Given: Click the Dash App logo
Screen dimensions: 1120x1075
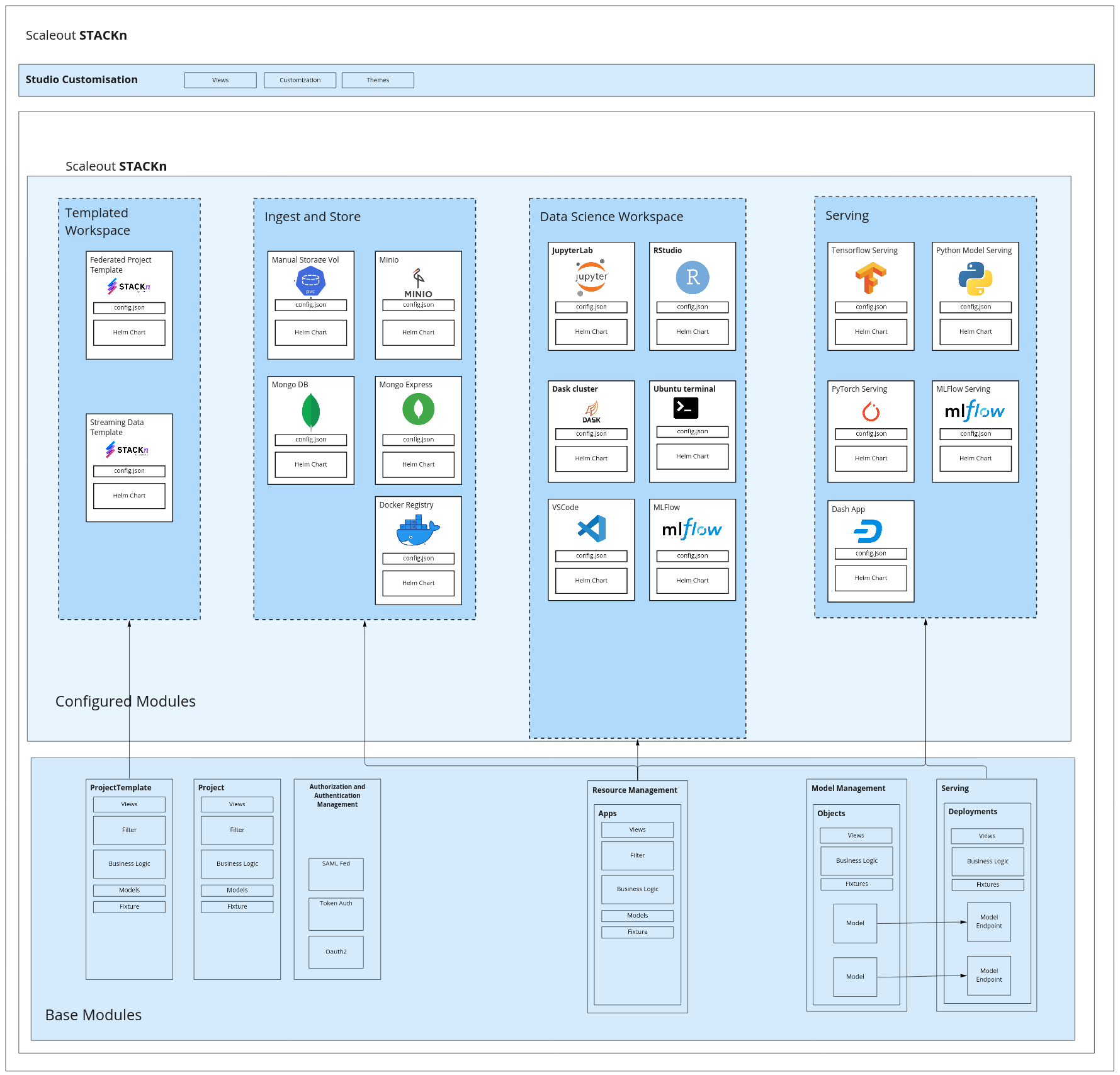Looking at the screenshot, I should pos(869,531).
